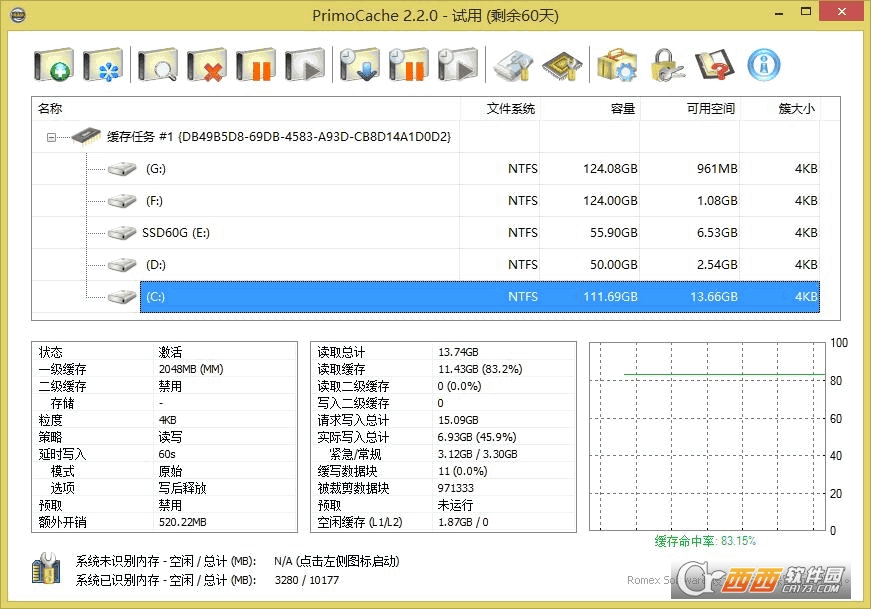
Task: Click the 延时写入 60s row
Action: (164, 454)
